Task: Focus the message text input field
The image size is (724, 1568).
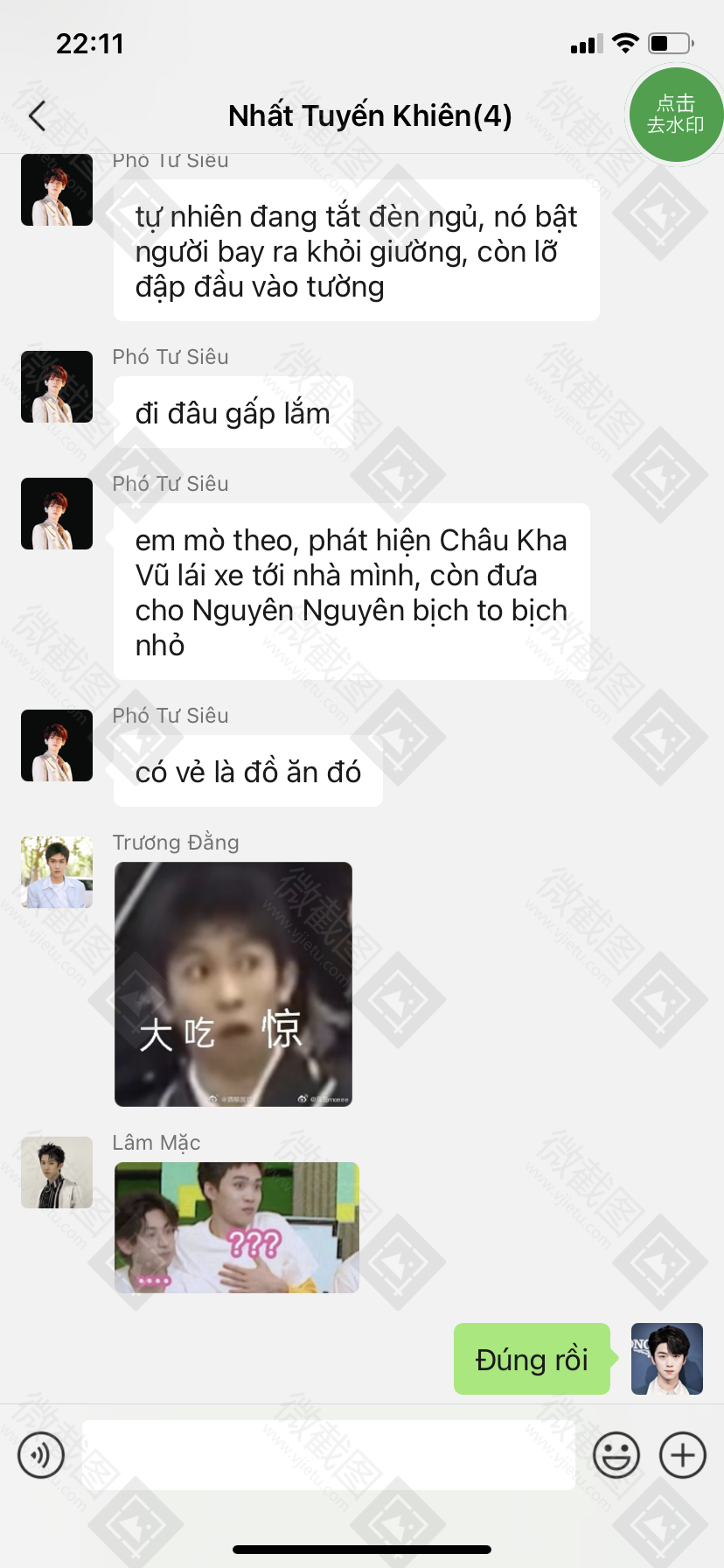Action: coord(329,1455)
